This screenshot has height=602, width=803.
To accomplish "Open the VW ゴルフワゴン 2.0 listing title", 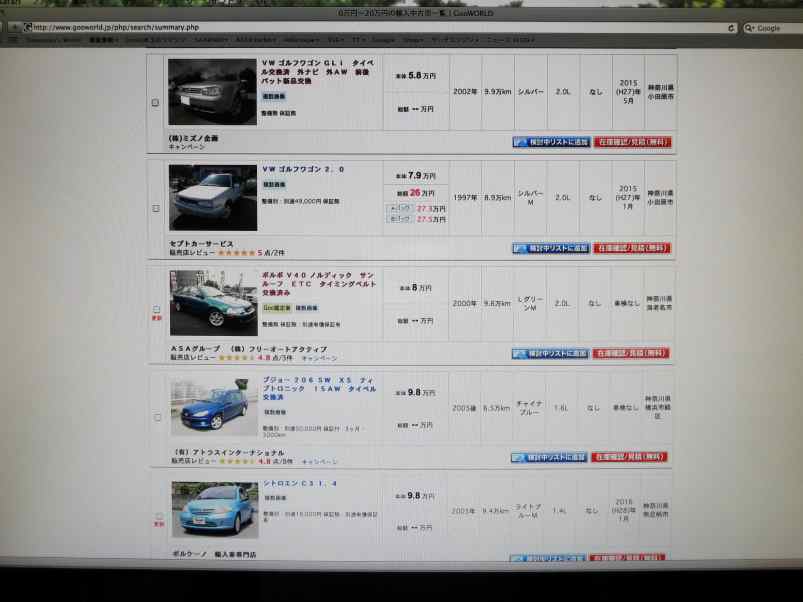I will [x=303, y=169].
